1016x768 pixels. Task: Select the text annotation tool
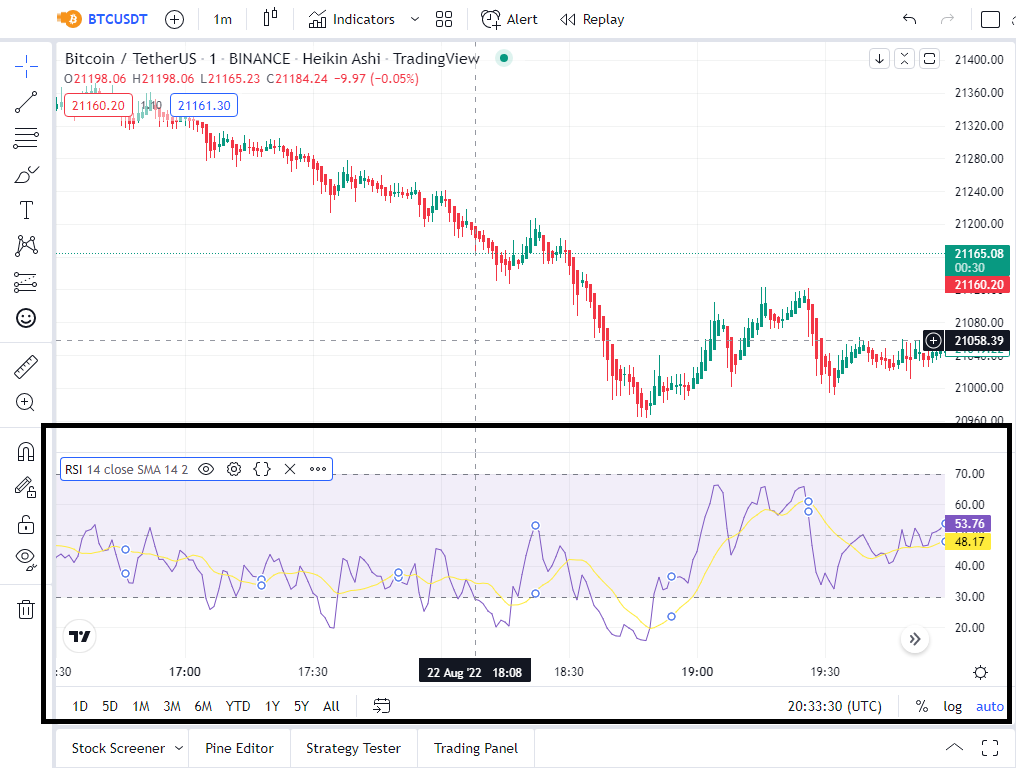click(x=26, y=210)
